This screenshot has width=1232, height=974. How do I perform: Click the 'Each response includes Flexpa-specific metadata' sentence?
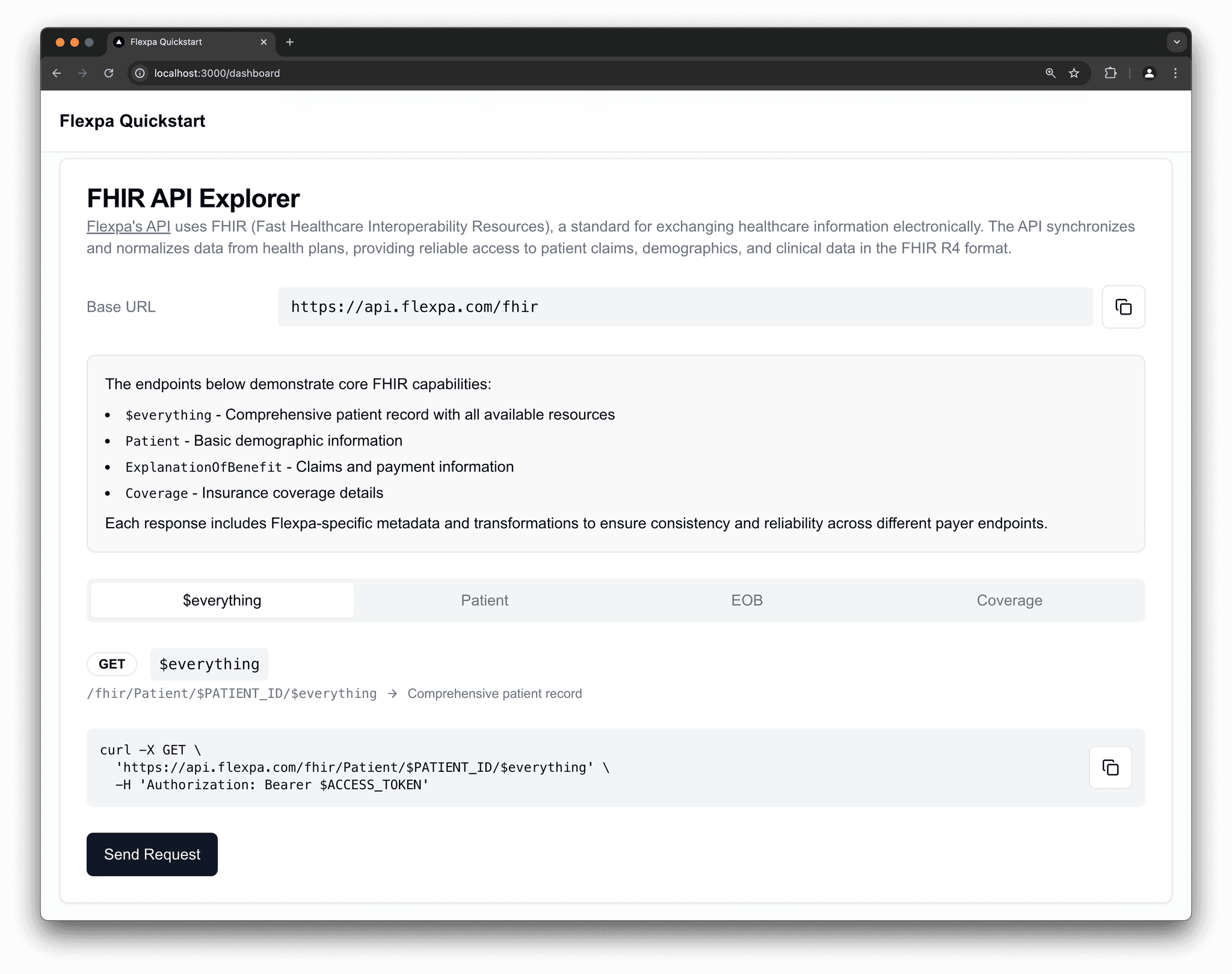pyautogui.click(x=576, y=523)
